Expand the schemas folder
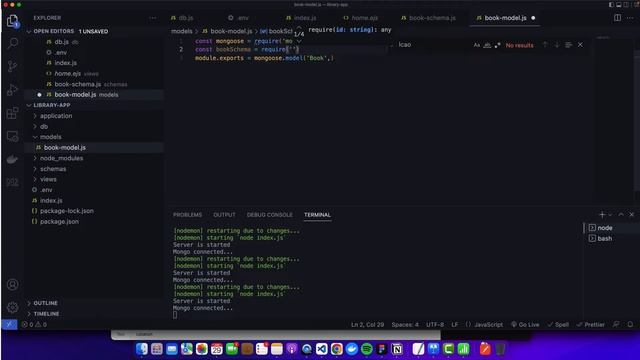This screenshot has height=360, width=640. coord(53,169)
